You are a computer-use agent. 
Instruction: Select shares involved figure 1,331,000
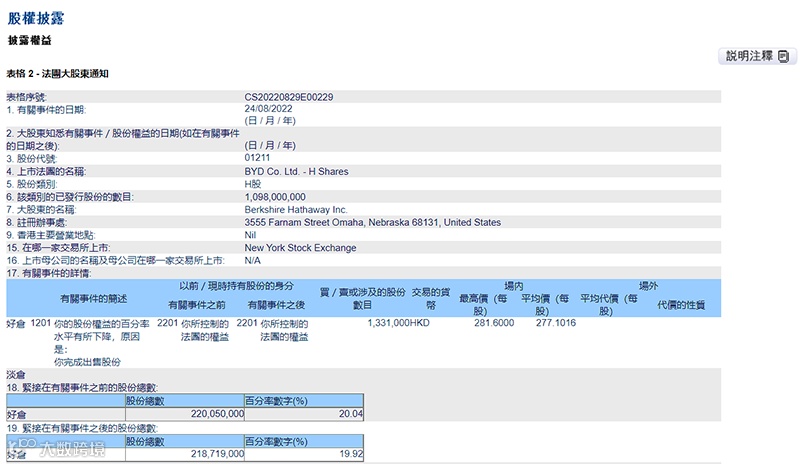pyautogui.click(x=388, y=323)
